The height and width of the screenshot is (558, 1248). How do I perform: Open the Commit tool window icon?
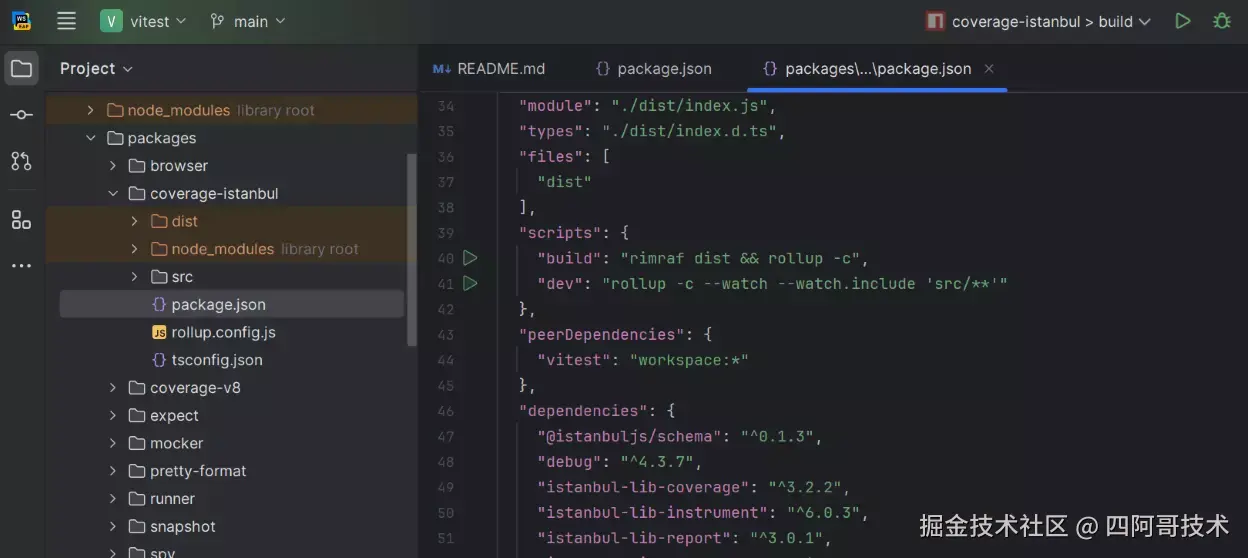click(x=22, y=115)
